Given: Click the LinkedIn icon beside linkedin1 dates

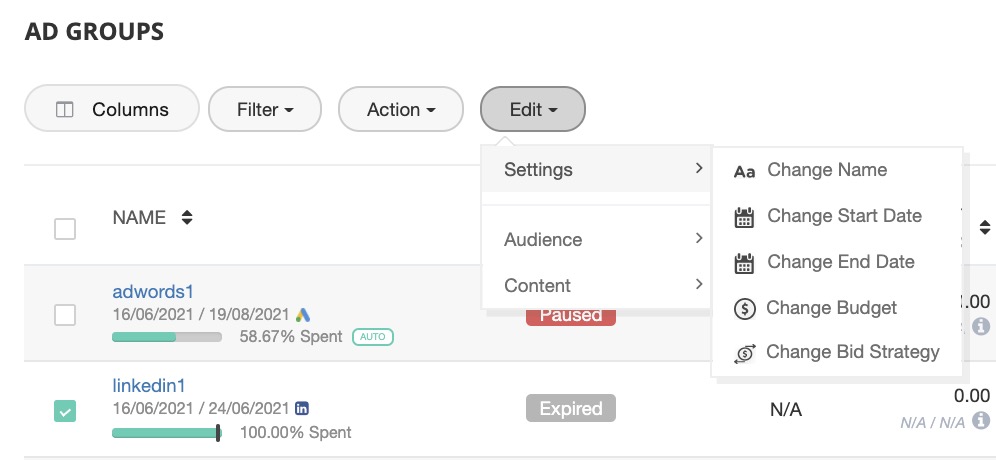Looking at the screenshot, I should (302, 408).
